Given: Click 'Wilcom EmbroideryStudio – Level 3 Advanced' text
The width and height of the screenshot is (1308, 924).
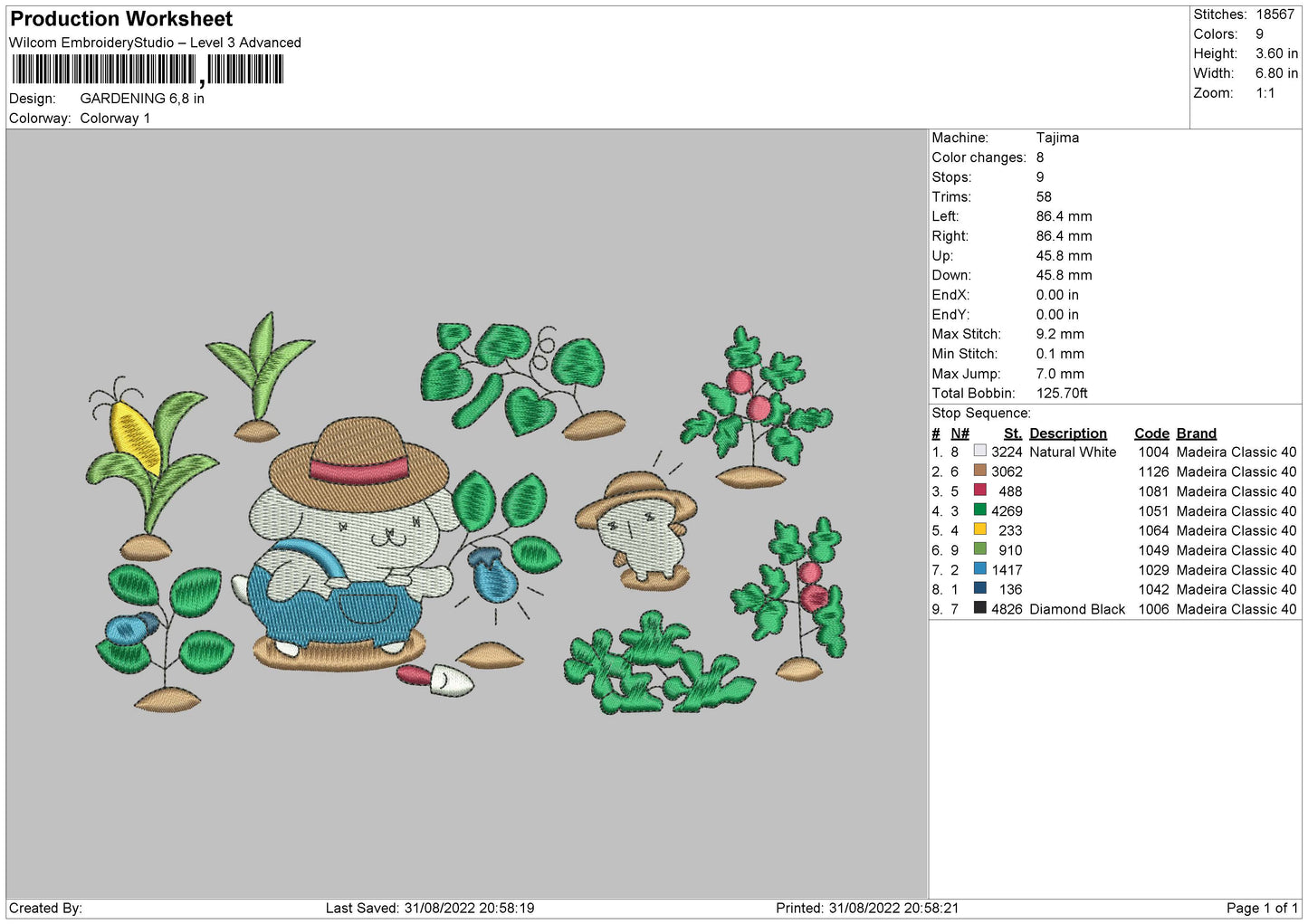Looking at the screenshot, I should point(155,43).
